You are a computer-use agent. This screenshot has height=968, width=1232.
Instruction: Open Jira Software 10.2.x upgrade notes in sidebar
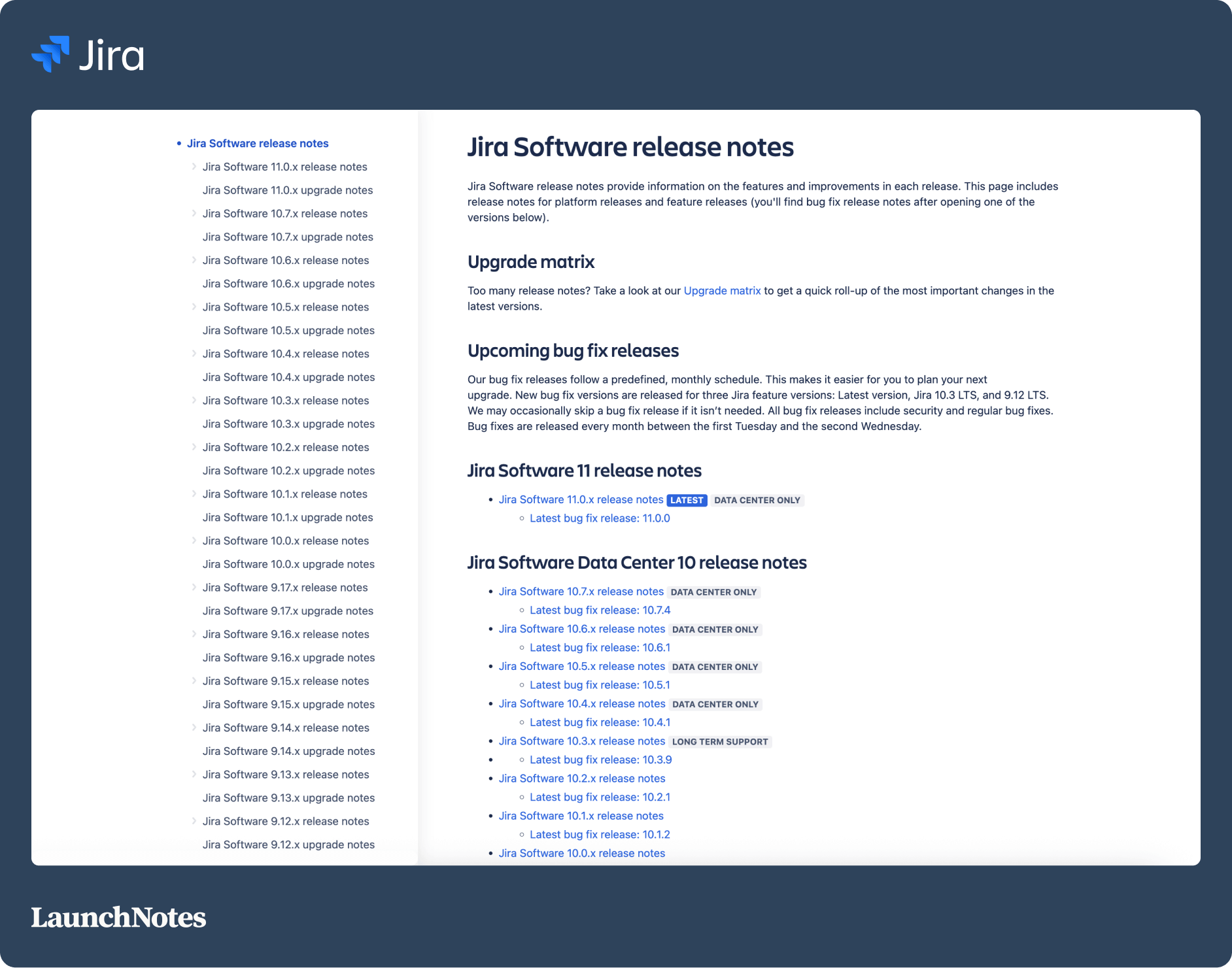288,471
